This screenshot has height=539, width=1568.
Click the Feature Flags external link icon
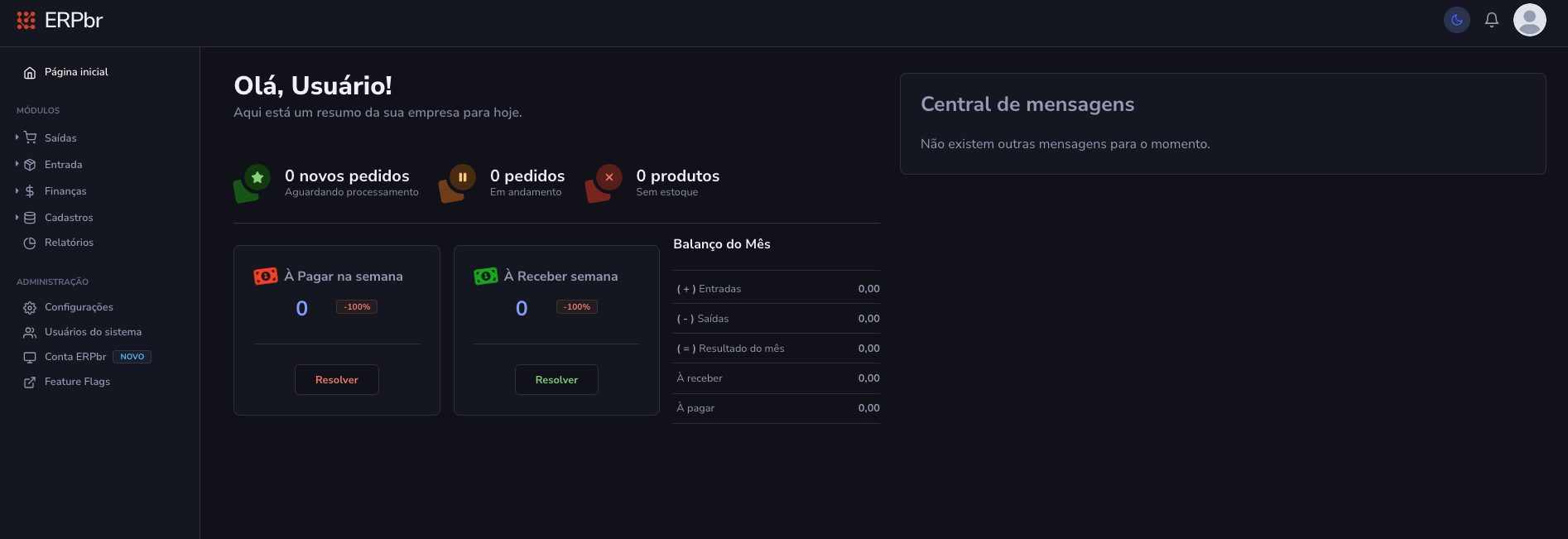(30, 382)
